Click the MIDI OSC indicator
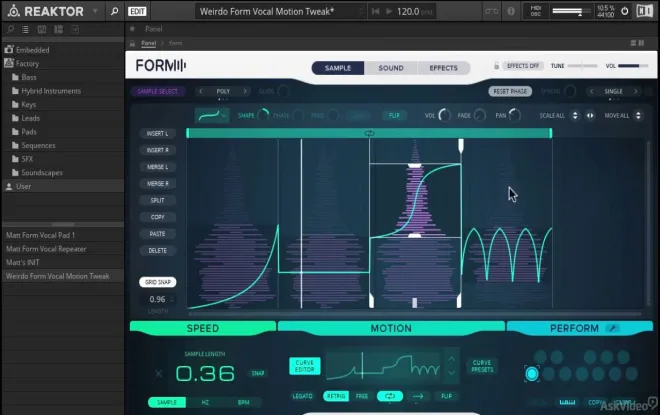Image resolution: width=660 pixels, height=415 pixels. [x=535, y=11]
